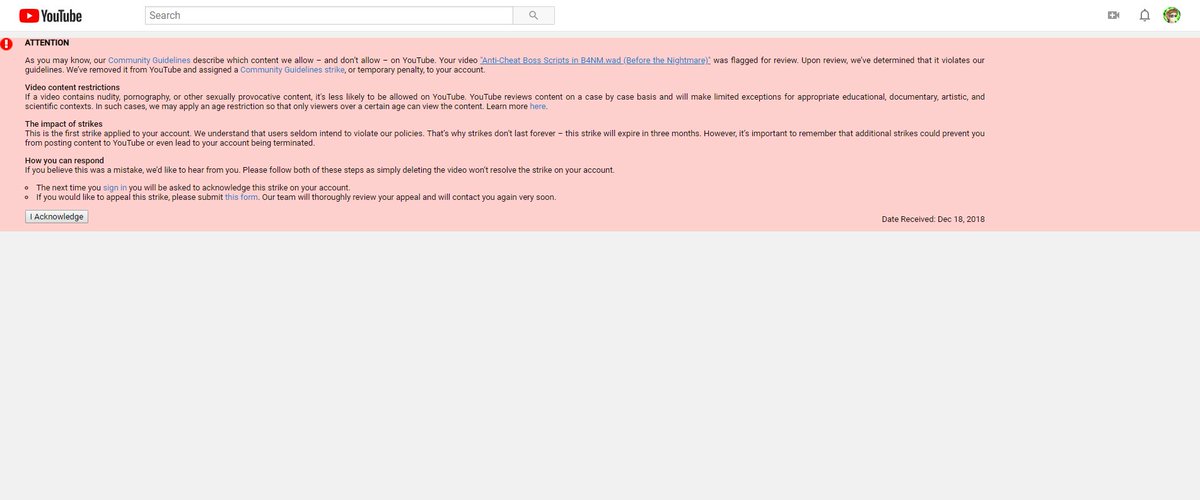
Task: Open the account avatar menu
Action: (x=1172, y=15)
